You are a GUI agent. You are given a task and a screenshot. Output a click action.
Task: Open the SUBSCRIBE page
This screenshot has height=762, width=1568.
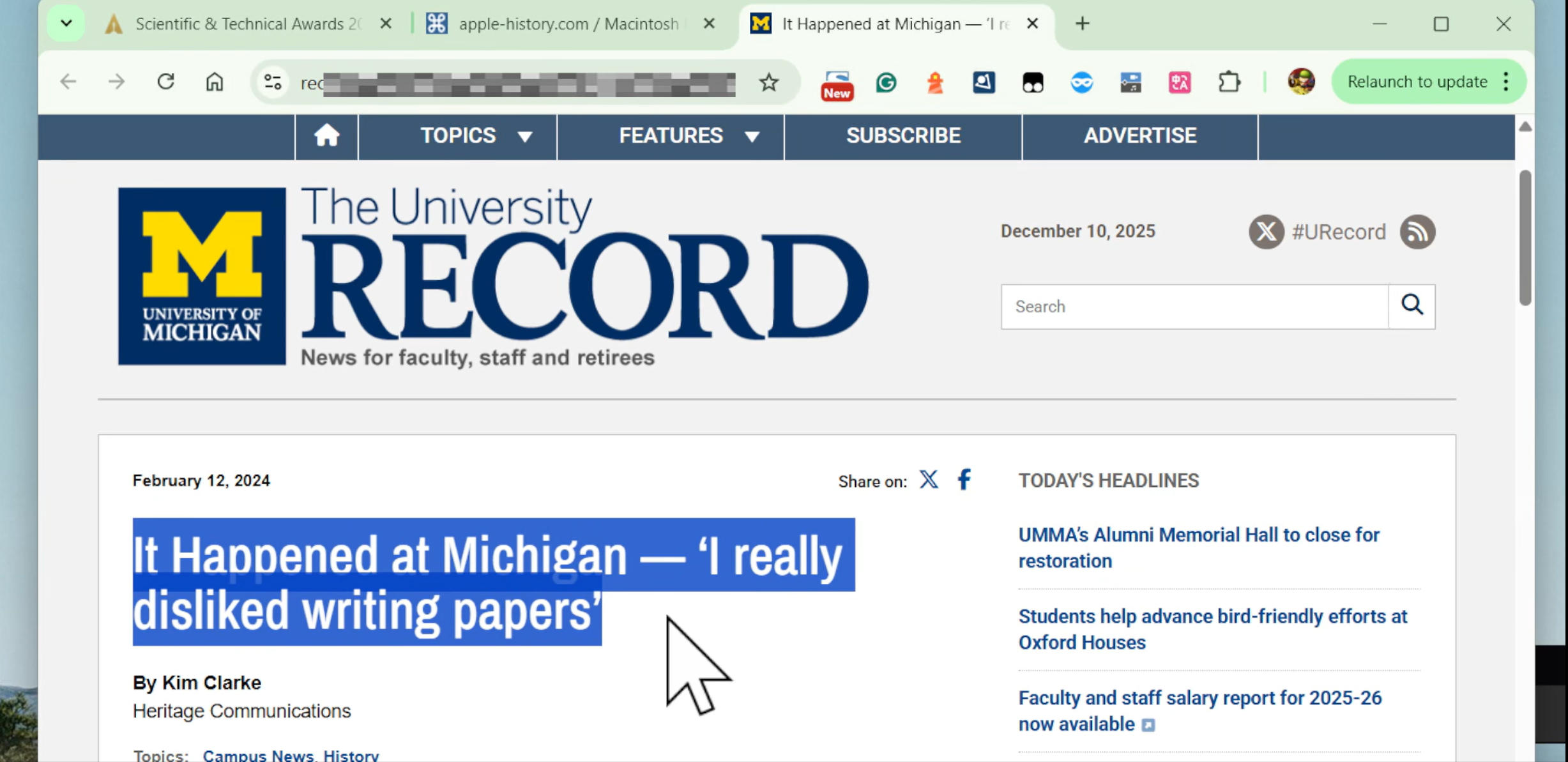(x=902, y=136)
